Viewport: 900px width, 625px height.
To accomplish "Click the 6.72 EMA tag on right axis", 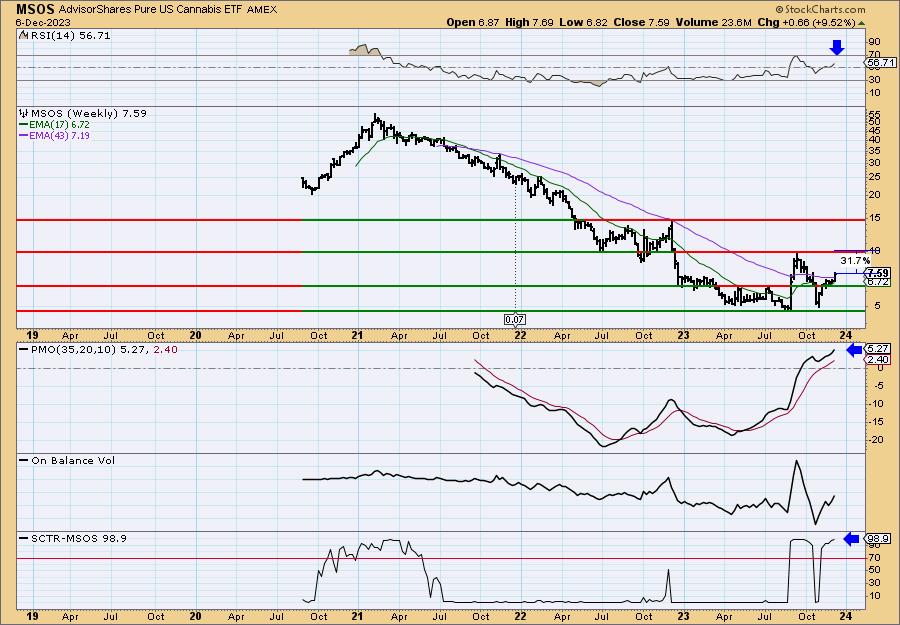I will coord(878,282).
